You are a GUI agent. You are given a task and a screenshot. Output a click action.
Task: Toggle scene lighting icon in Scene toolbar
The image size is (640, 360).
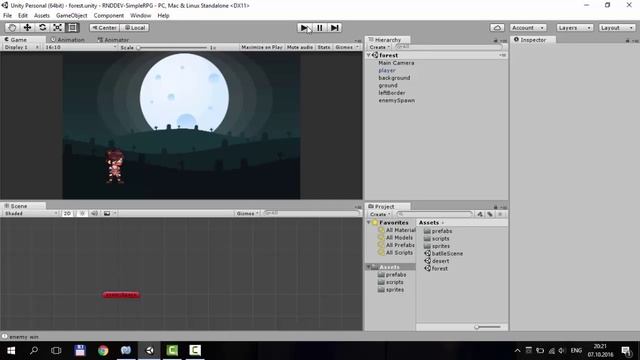pyautogui.click(x=82, y=213)
